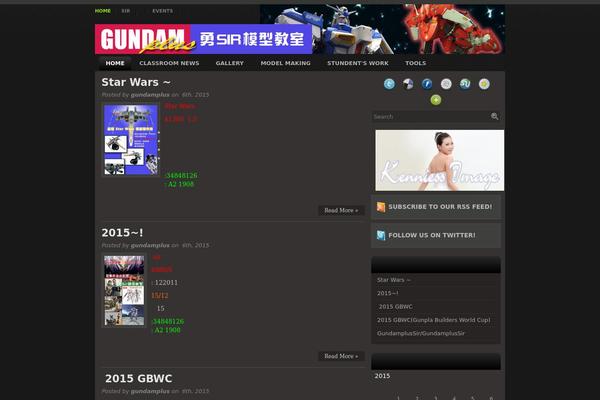Screen dimensions: 600x400
Task: Open '2015~!' in recent posts sidebar
Action: (x=388, y=293)
